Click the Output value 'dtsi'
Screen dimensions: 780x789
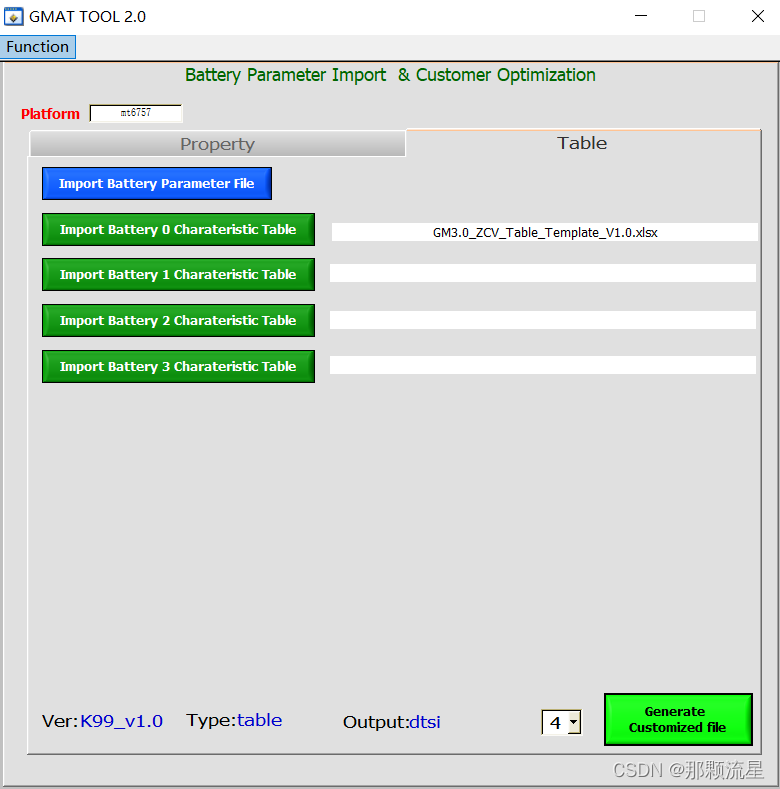[425, 722]
